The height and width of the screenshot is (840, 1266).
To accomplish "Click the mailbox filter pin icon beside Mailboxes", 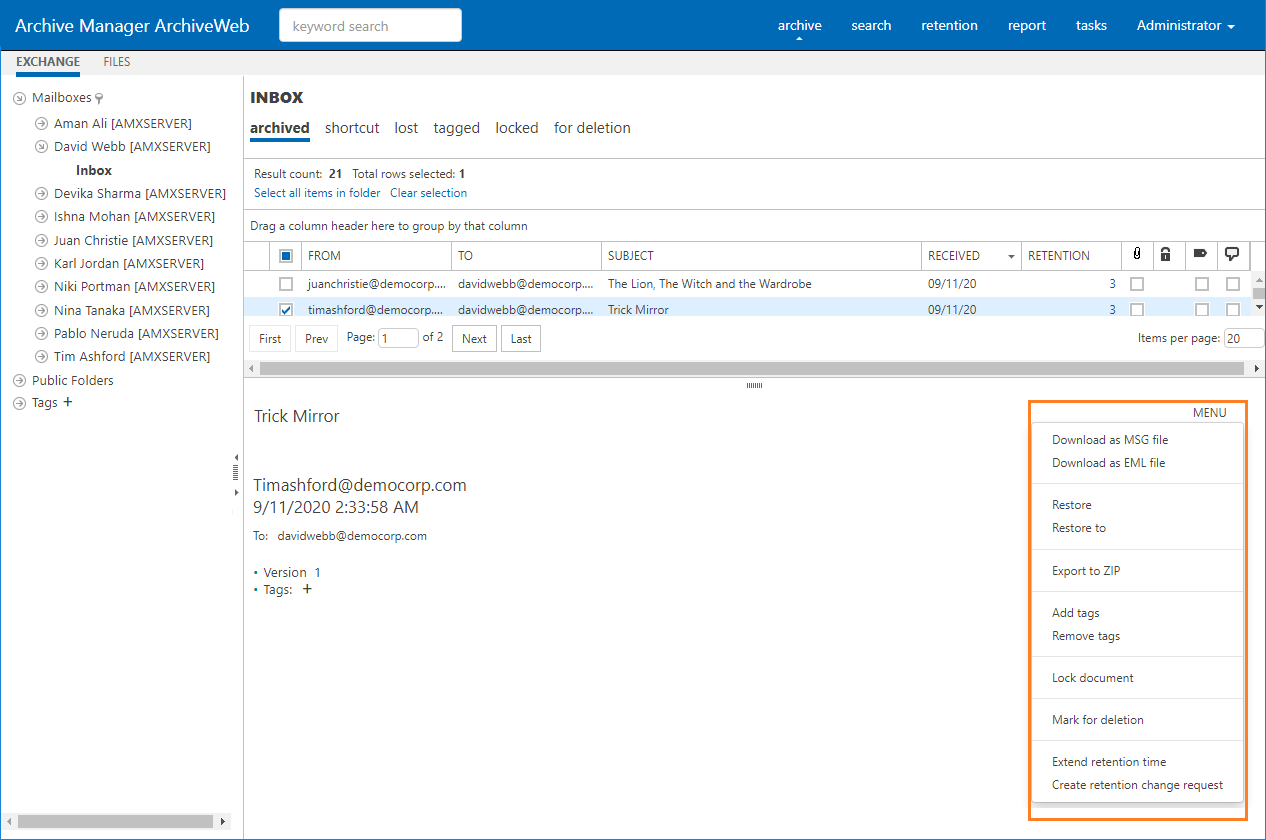I will coord(99,99).
